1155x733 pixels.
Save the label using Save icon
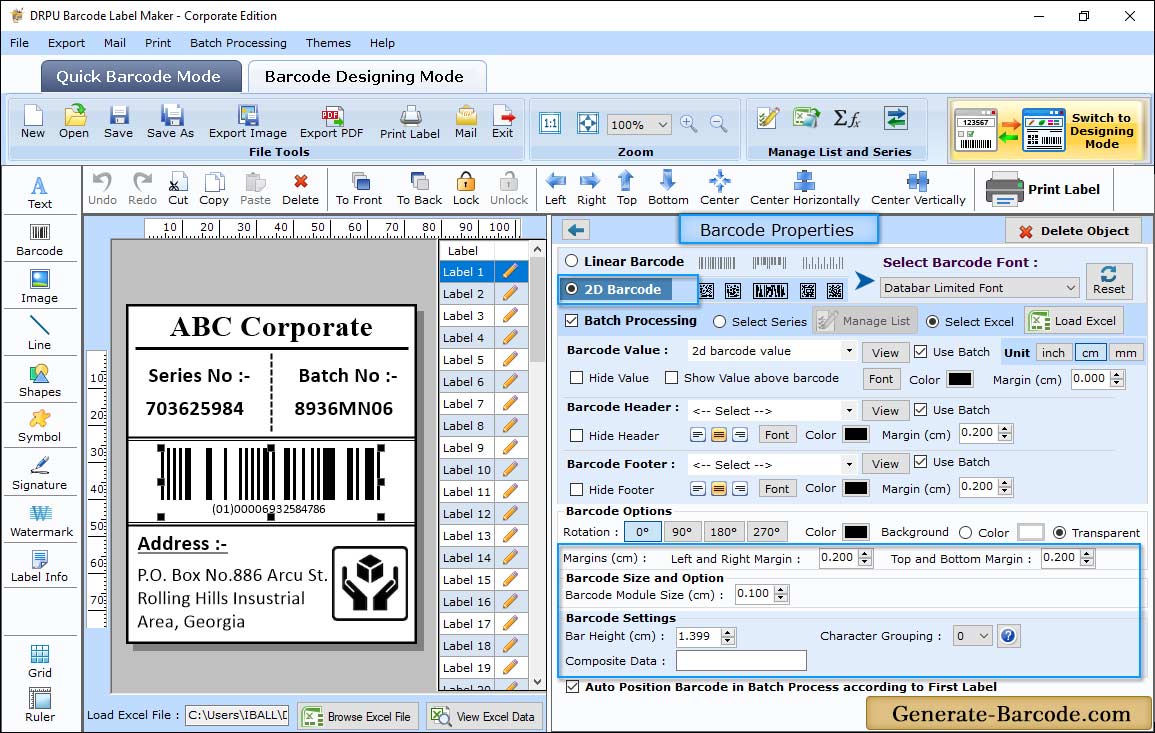pos(118,121)
